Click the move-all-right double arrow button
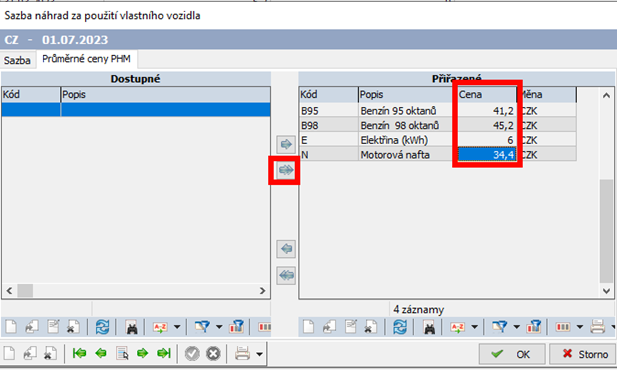 pos(286,170)
